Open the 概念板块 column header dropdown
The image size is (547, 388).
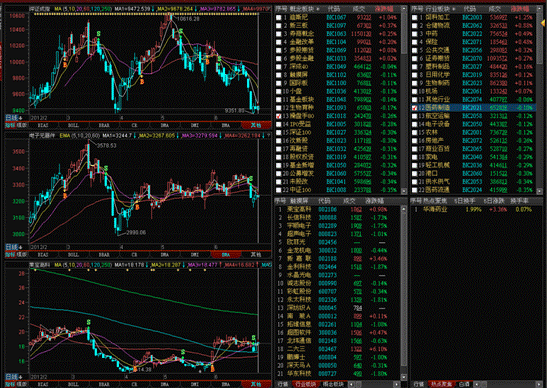point(304,9)
